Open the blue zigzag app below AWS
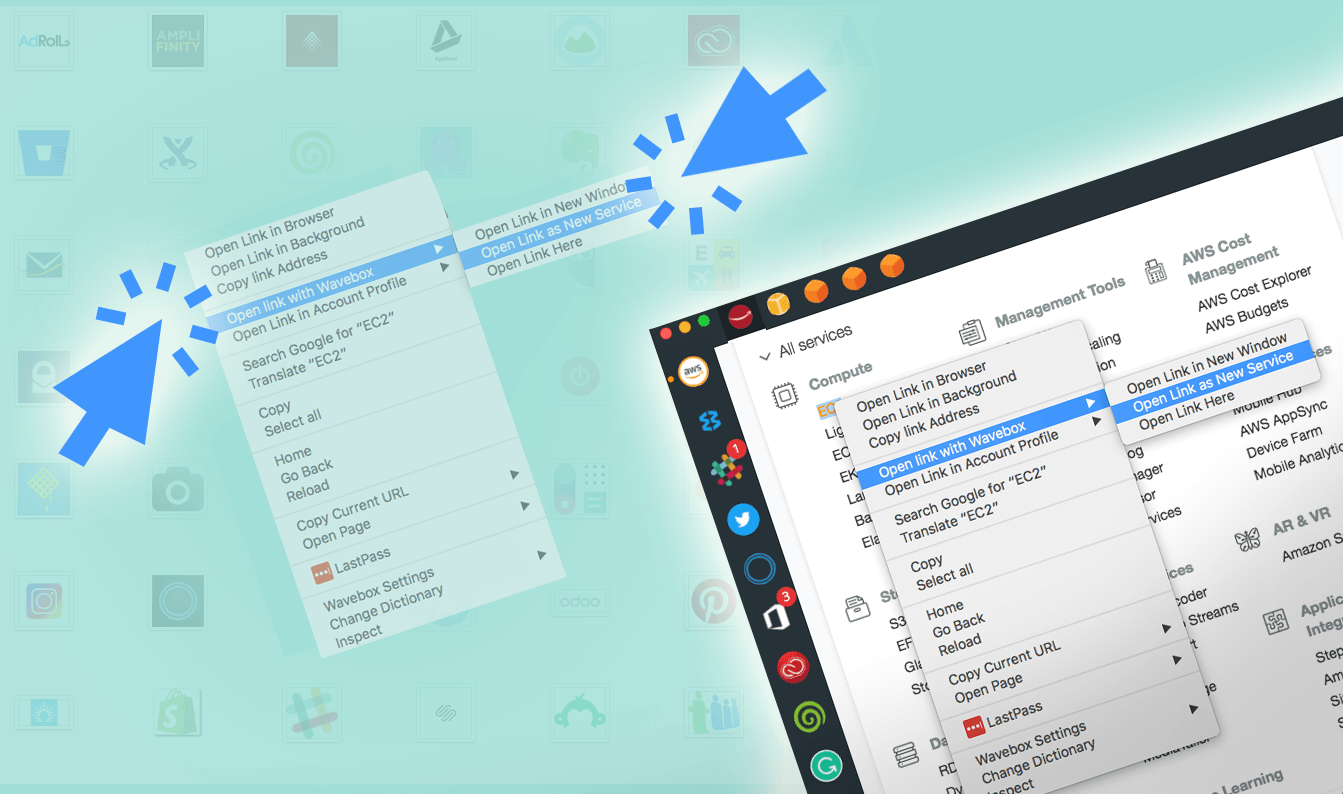This screenshot has height=794, width=1343. (x=709, y=420)
